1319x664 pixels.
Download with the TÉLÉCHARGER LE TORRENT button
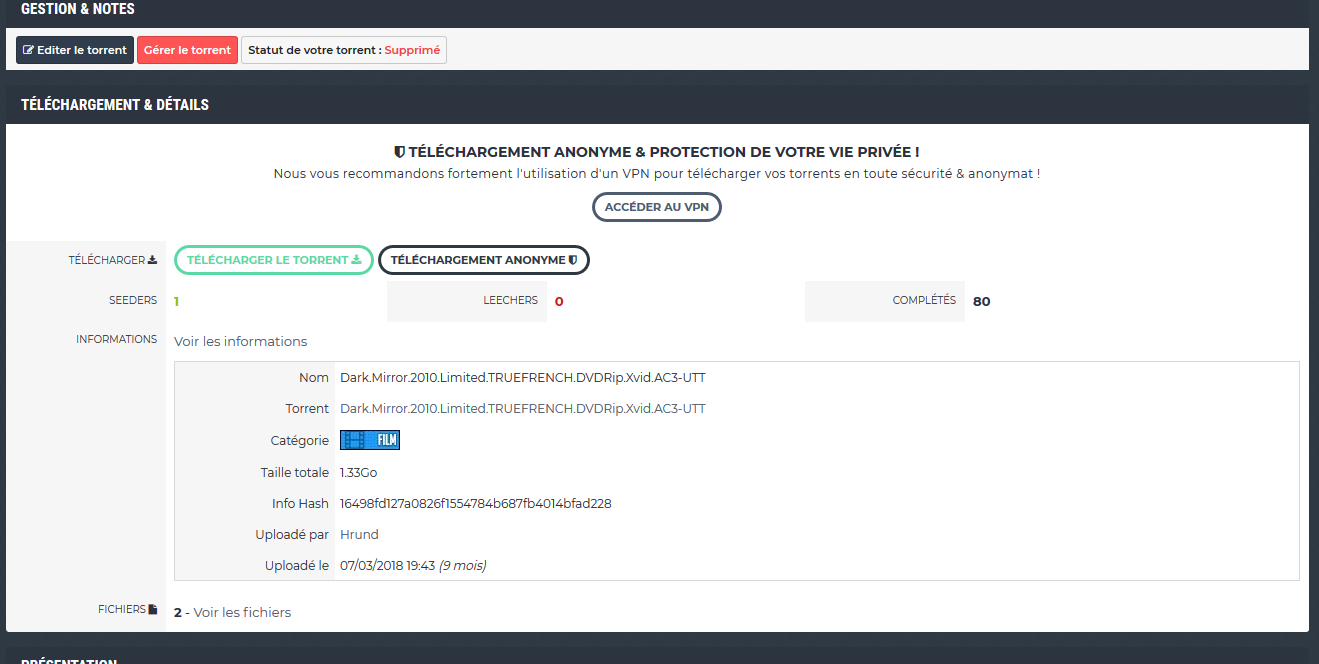[273, 260]
